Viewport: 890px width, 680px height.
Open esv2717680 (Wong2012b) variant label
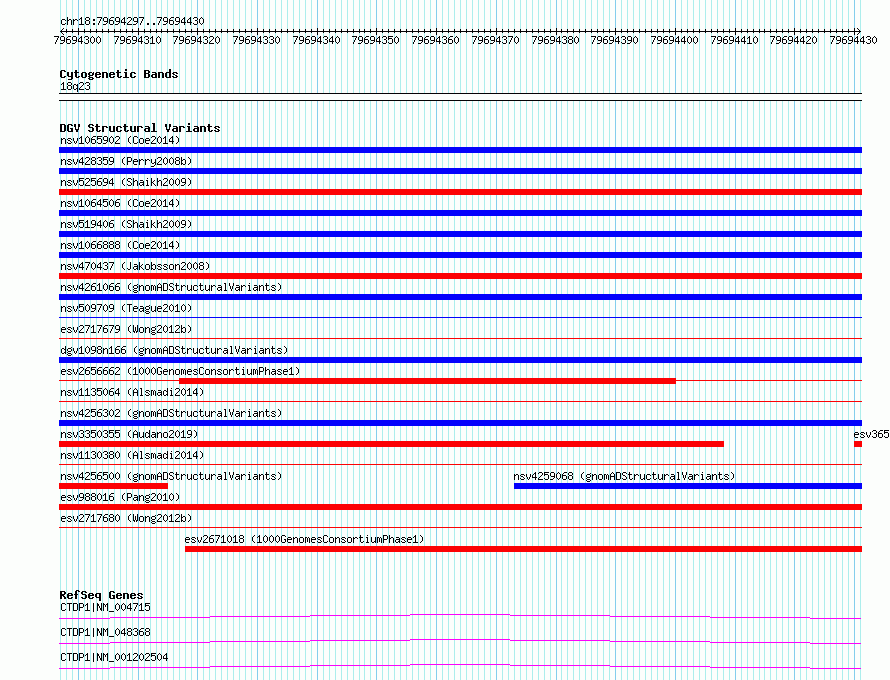[126, 518]
